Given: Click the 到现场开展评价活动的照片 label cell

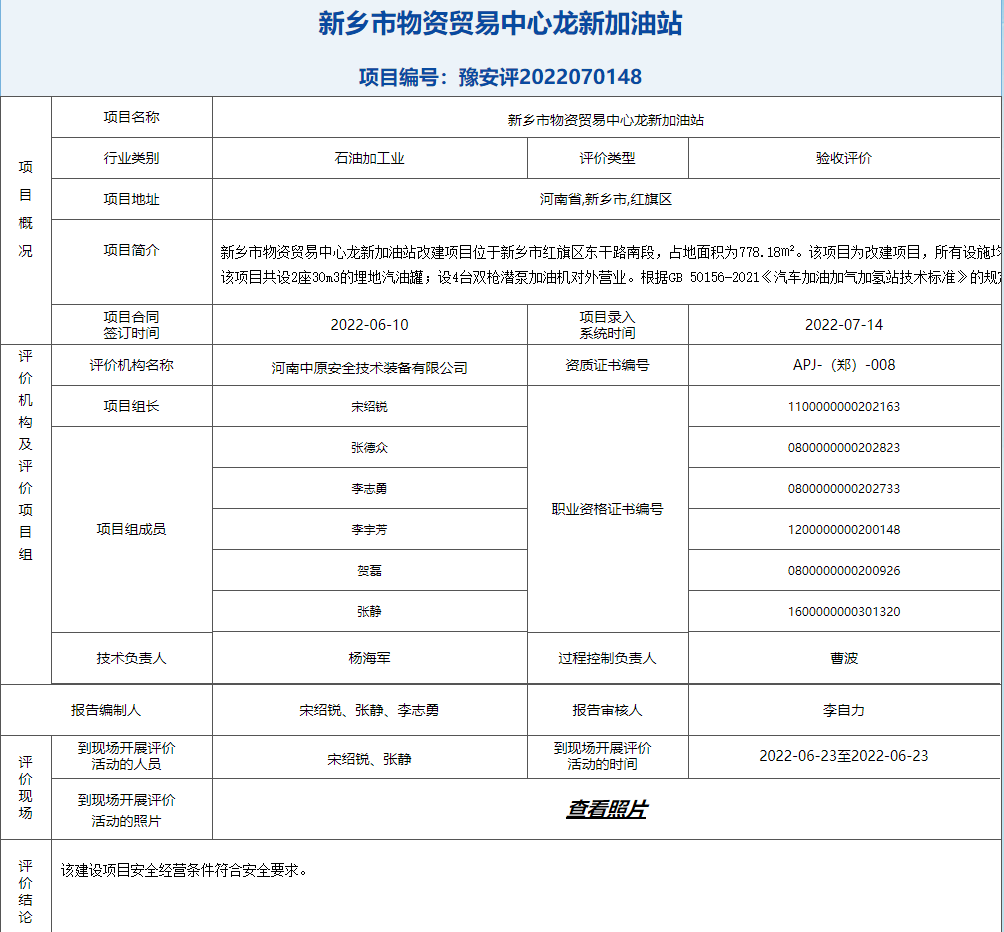Looking at the screenshot, I should (131, 810).
